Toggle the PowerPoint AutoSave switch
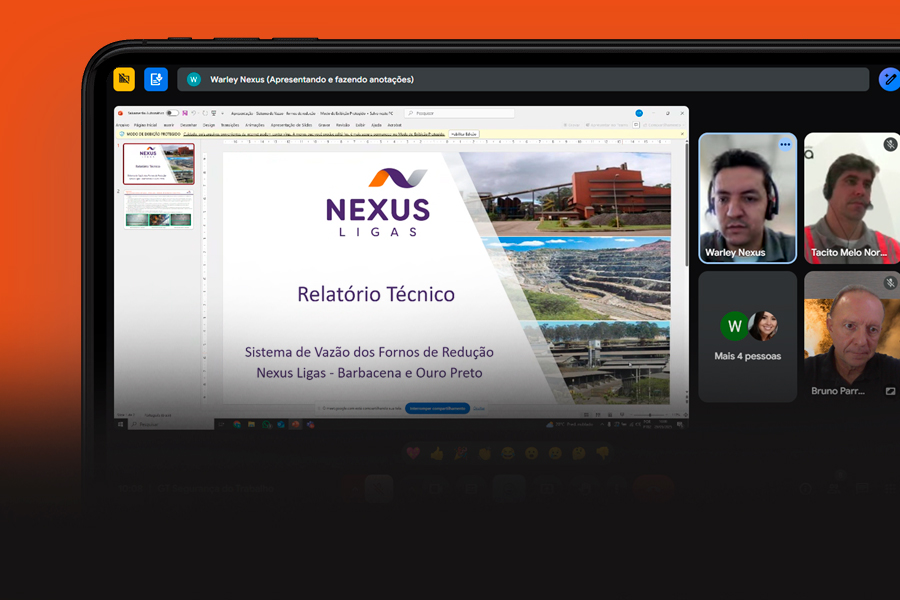This screenshot has width=900, height=600. coord(172,113)
